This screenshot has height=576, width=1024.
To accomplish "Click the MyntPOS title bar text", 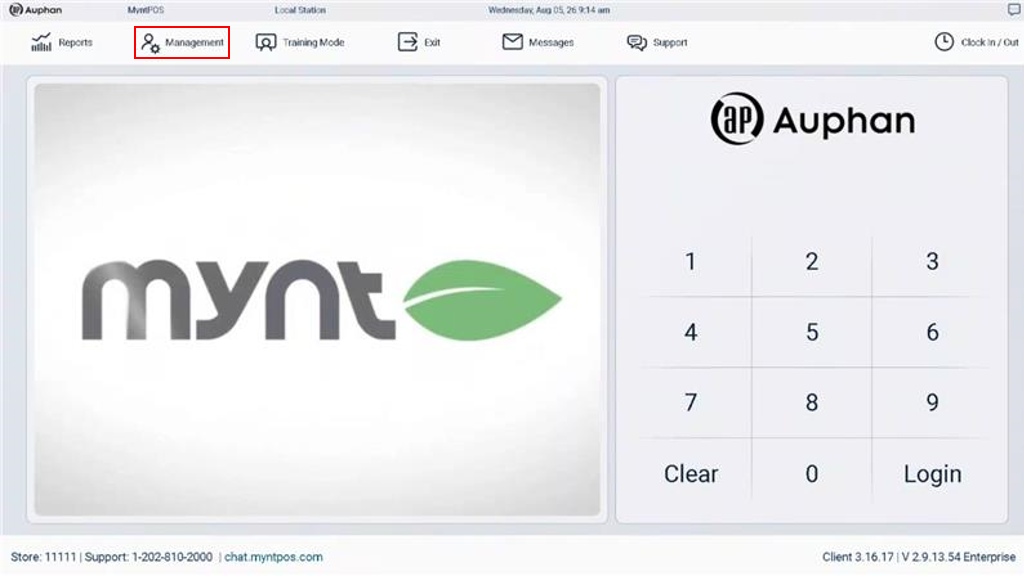I will click(x=146, y=10).
